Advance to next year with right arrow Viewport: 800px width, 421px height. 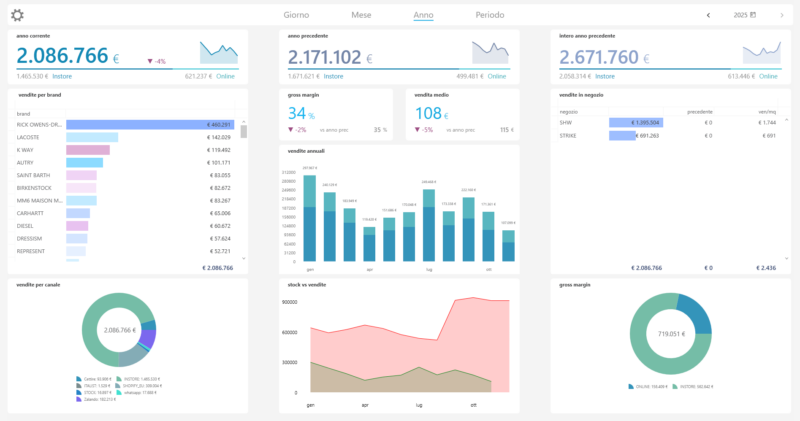[782, 15]
